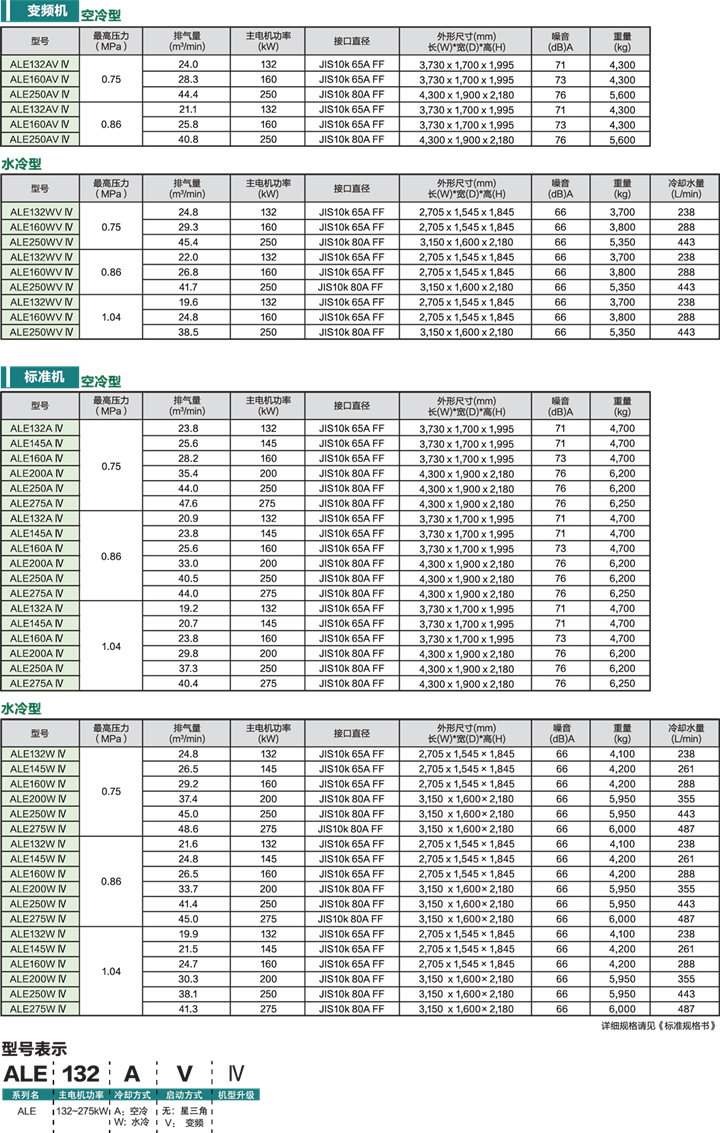Select the last ALE250AV IV row in top table

click(x=40, y=139)
